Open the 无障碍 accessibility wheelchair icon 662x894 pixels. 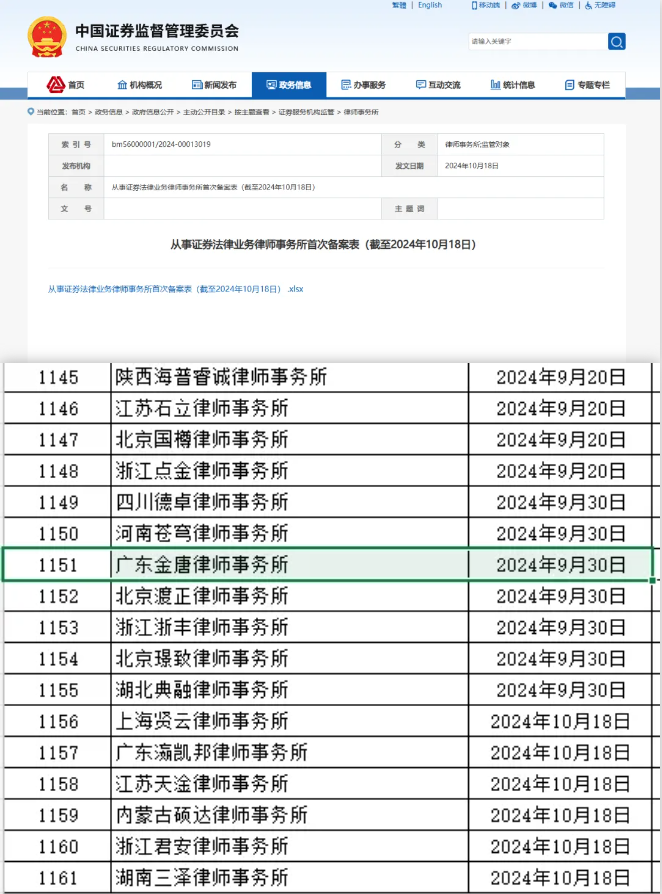[x=588, y=5]
